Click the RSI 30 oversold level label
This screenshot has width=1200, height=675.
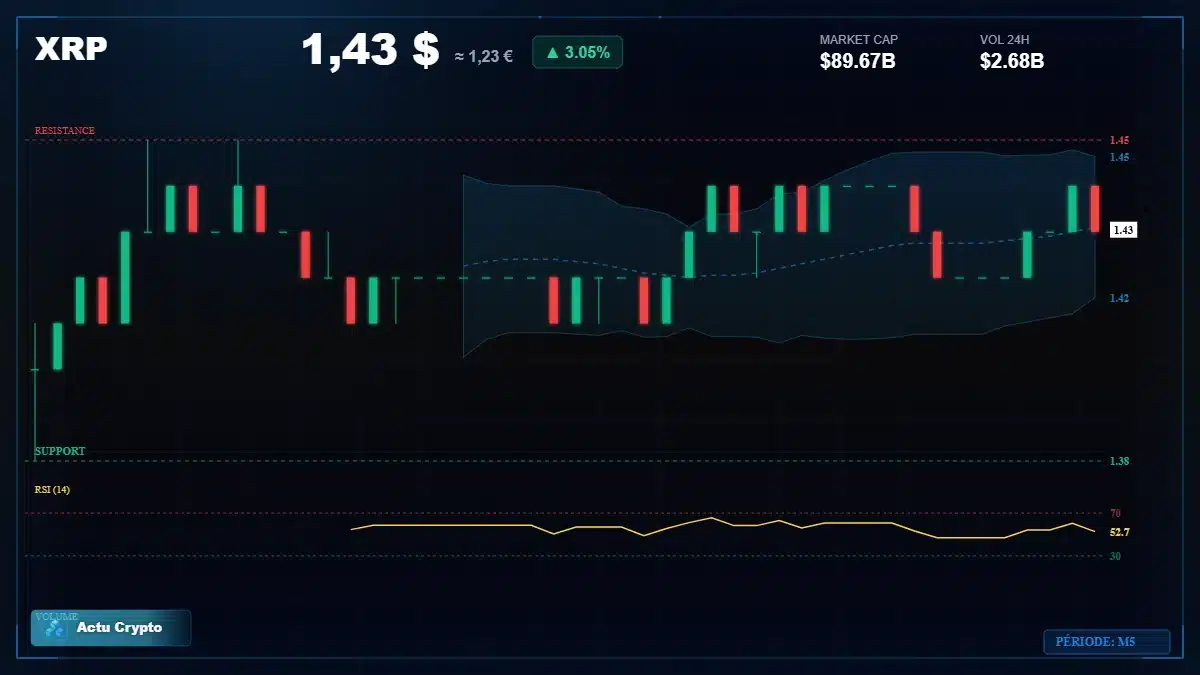(x=1115, y=555)
